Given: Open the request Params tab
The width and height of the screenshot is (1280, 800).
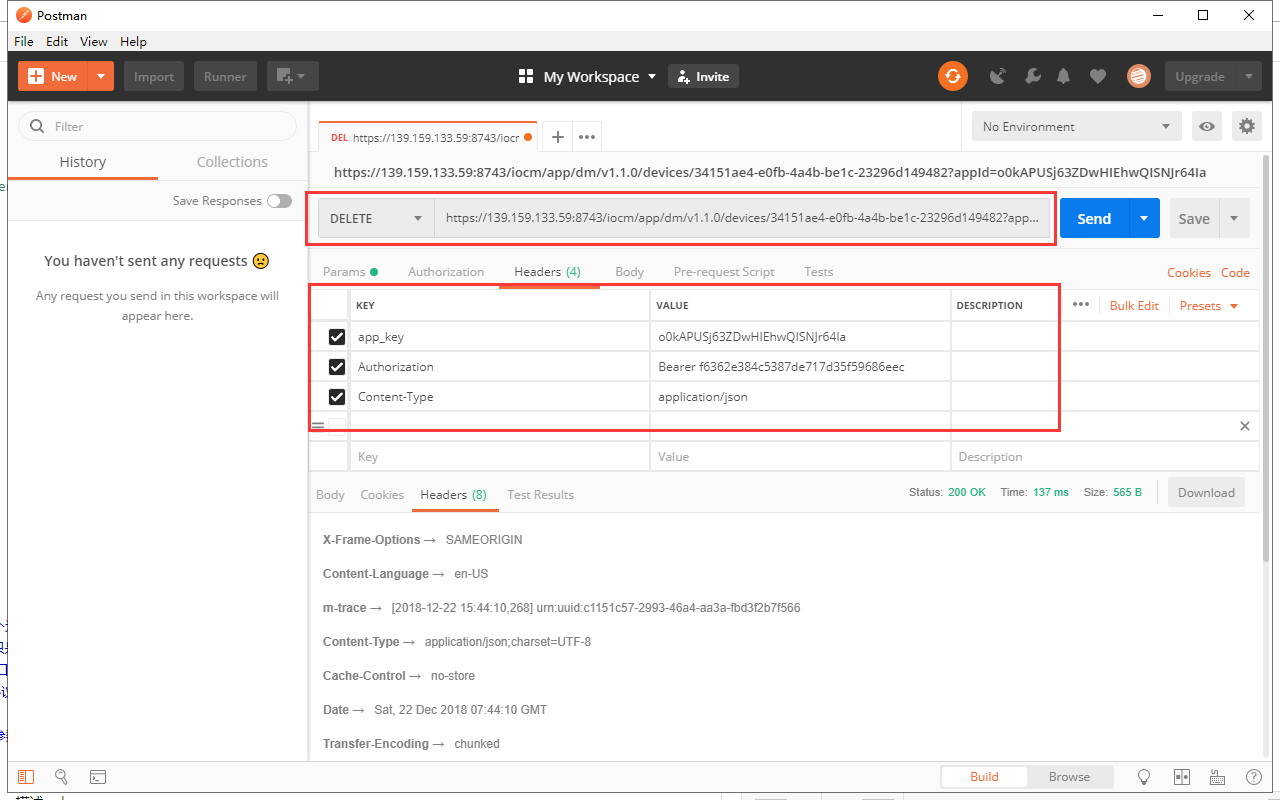Looking at the screenshot, I should point(350,272).
